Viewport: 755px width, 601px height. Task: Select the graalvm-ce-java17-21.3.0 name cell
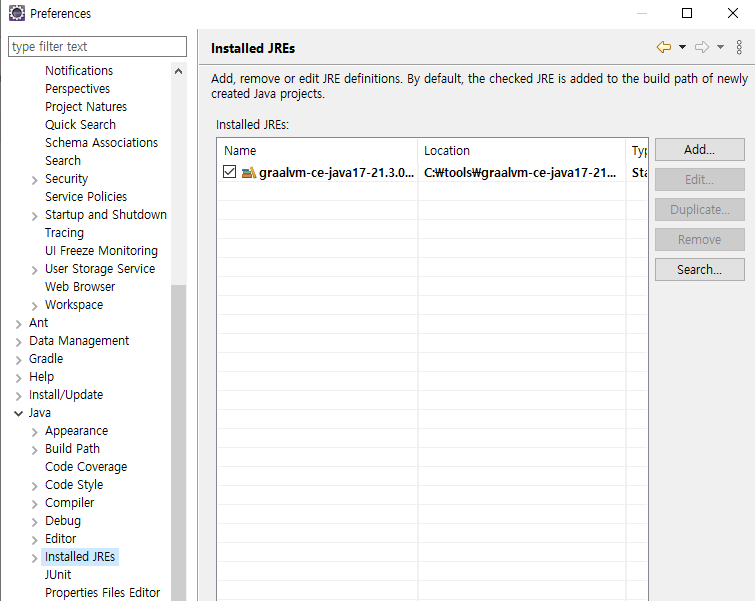(336, 172)
